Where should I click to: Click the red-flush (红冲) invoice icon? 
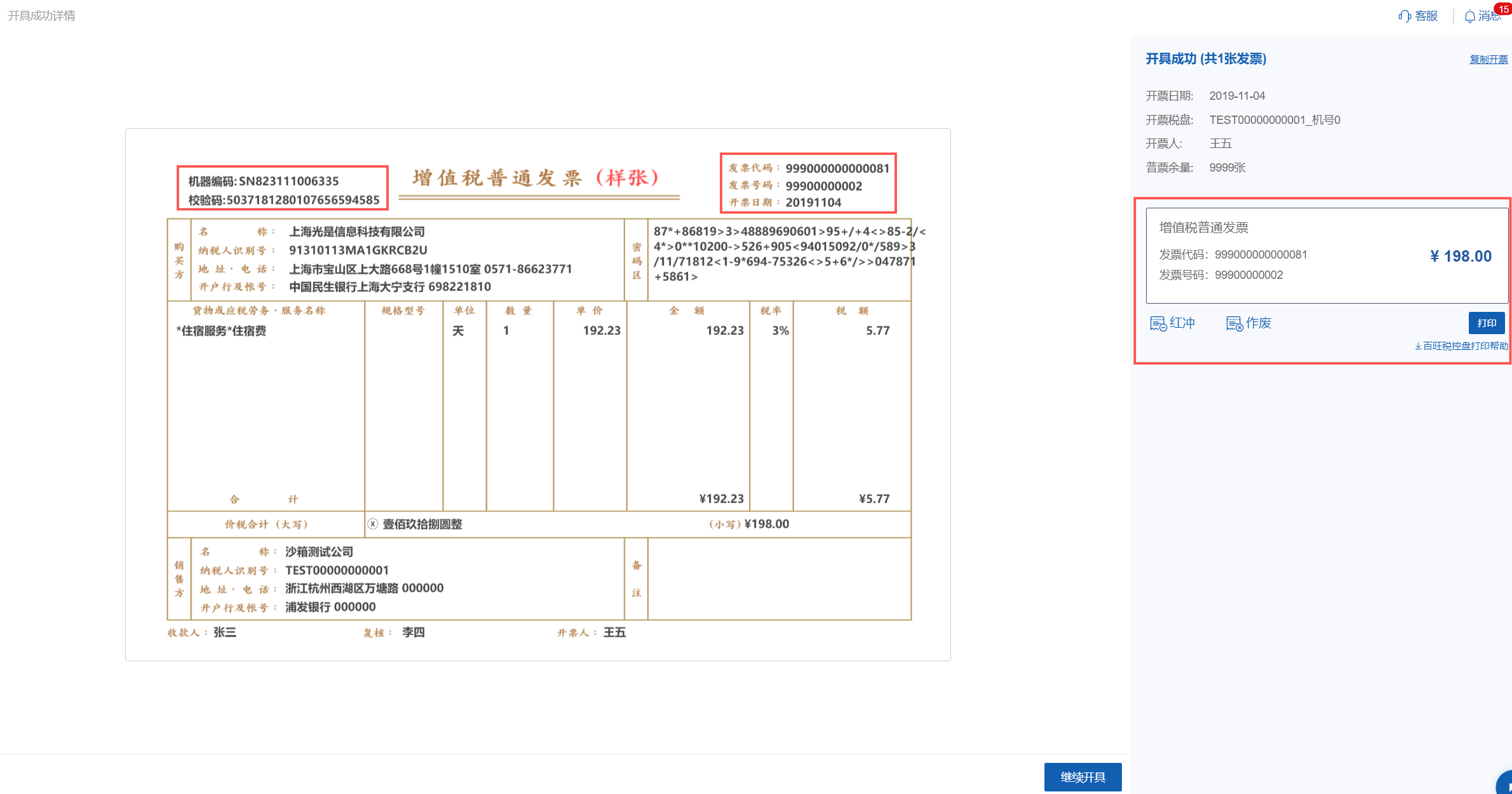pos(1158,323)
